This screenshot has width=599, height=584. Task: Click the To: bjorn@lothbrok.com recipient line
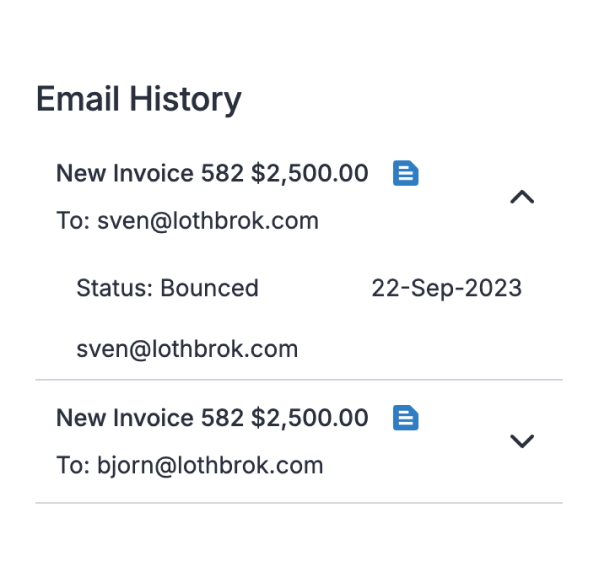click(189, 466)
